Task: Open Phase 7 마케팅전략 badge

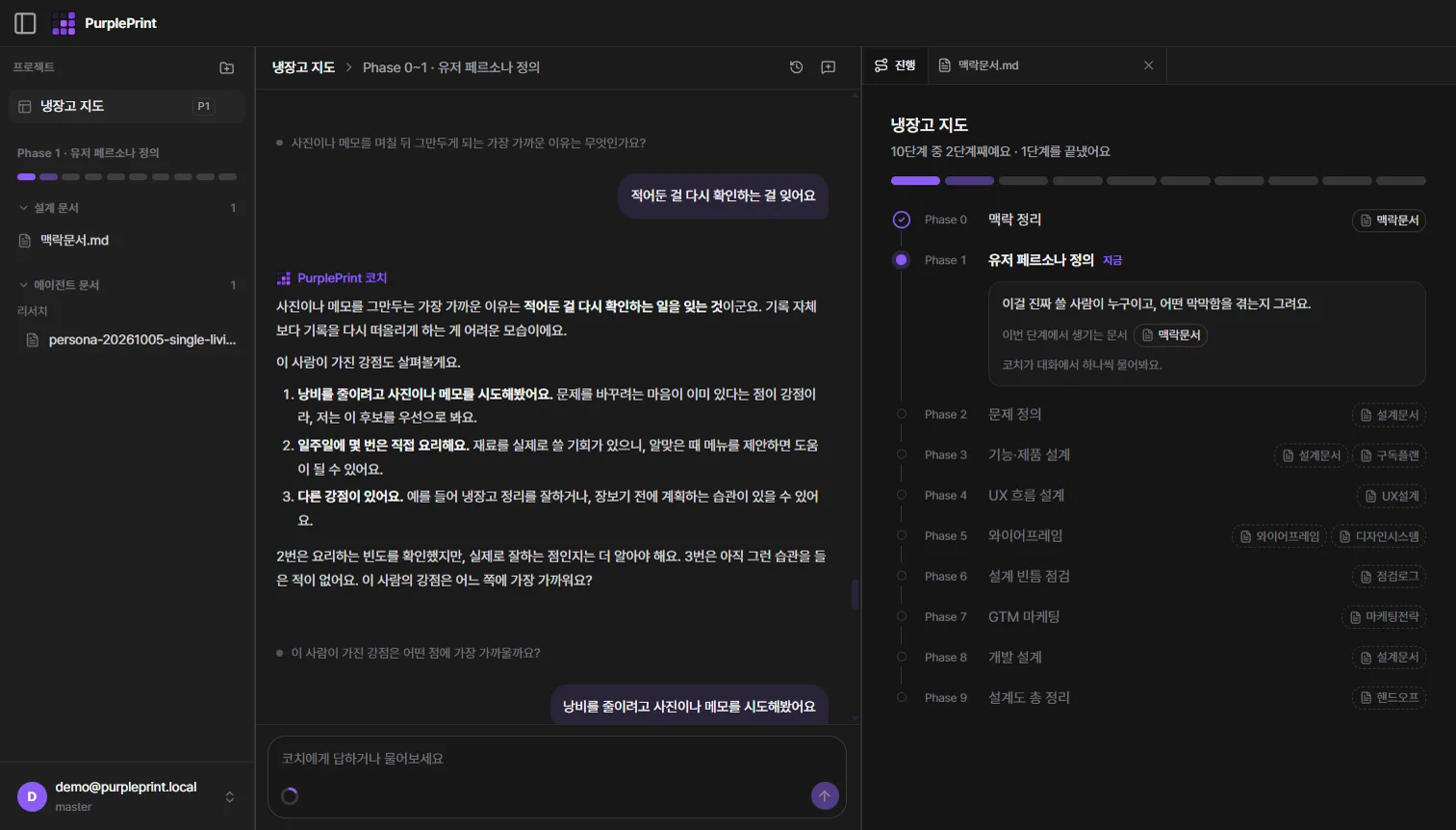Action: pos(1384,617)
